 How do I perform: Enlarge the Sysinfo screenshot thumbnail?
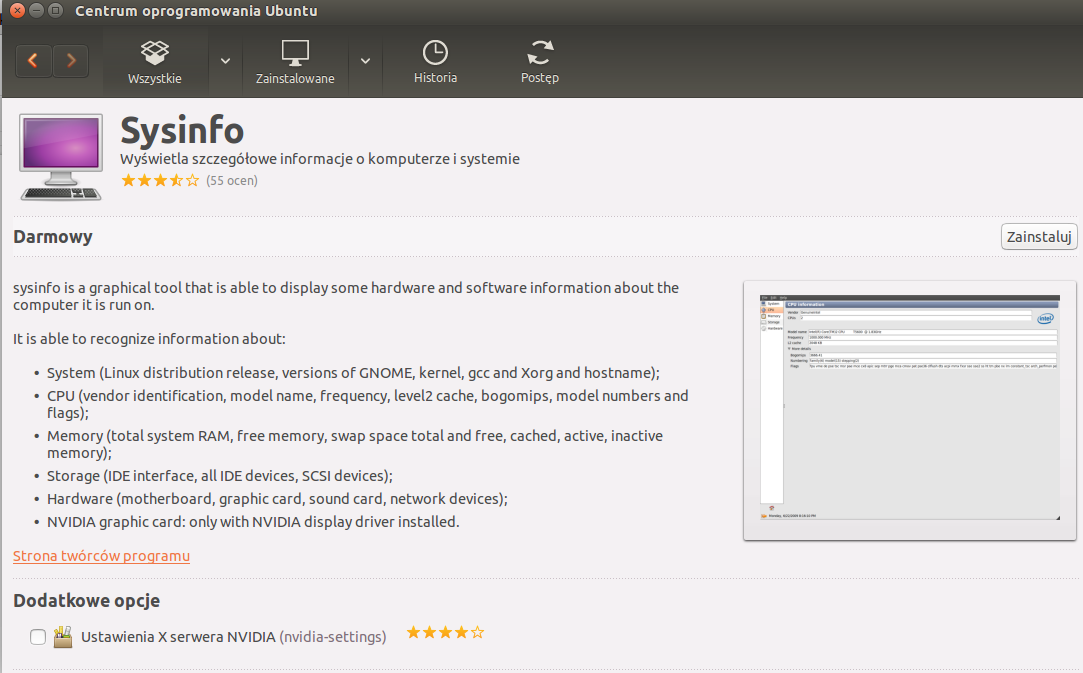coord(910,410)
